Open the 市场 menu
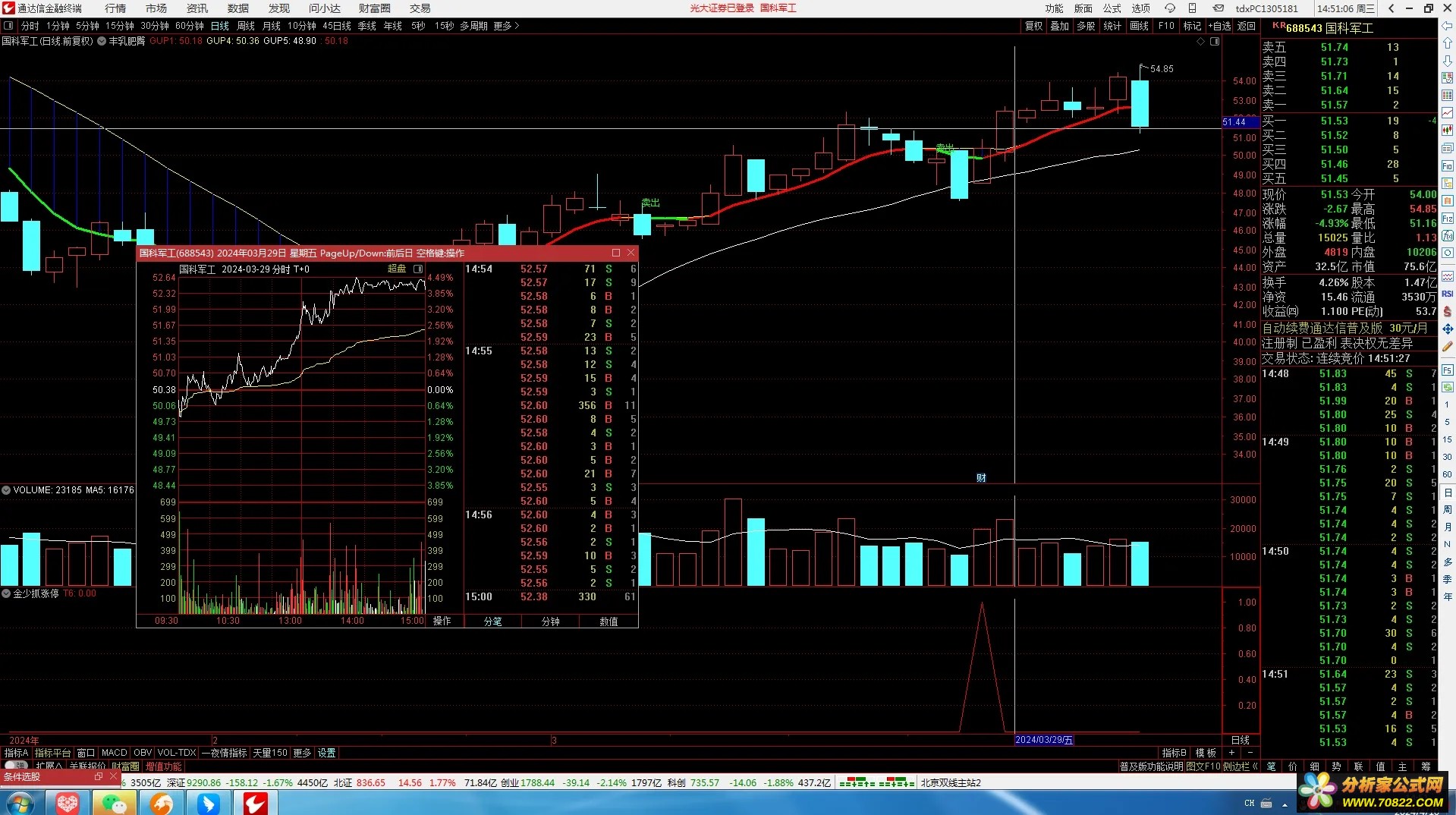Screen dimensions: 1456x815 156,8
